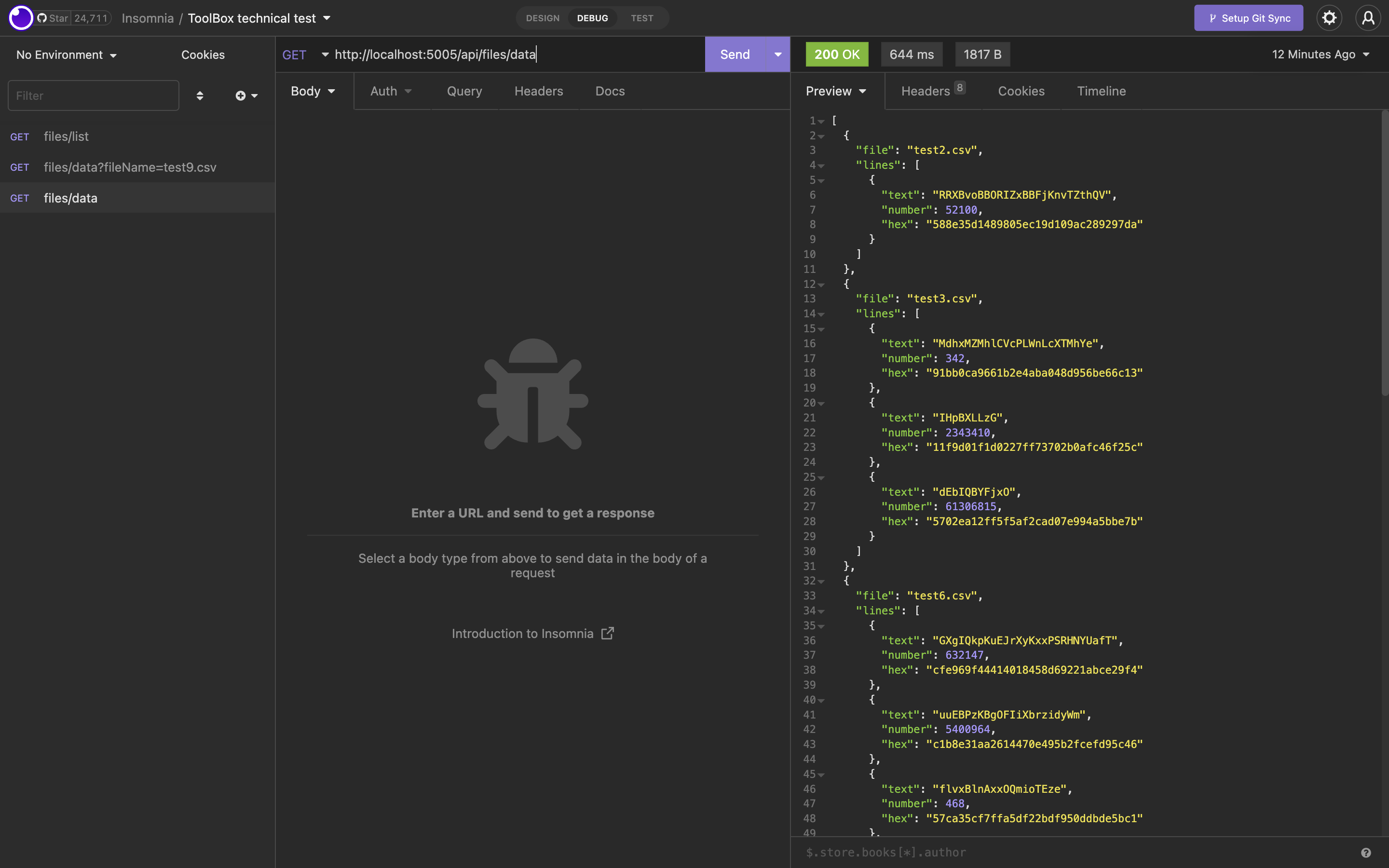Open the Send options arrow
The width and height of the screenshot is (1389, 868).
778,54
